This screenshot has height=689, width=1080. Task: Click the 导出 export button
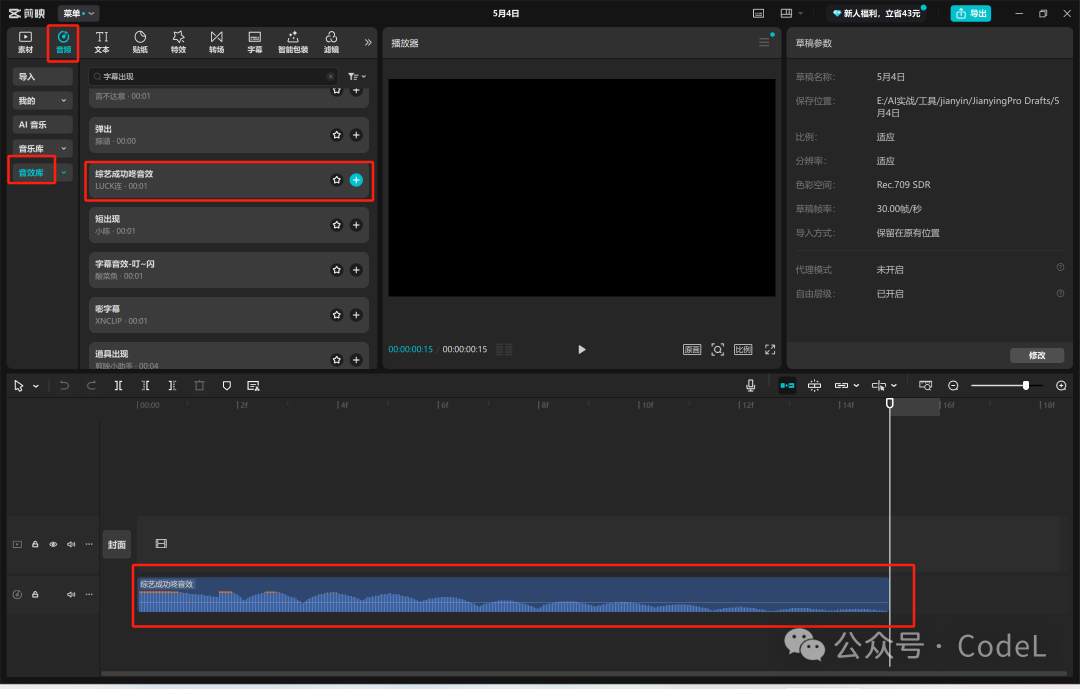click(x=970, y=13)
